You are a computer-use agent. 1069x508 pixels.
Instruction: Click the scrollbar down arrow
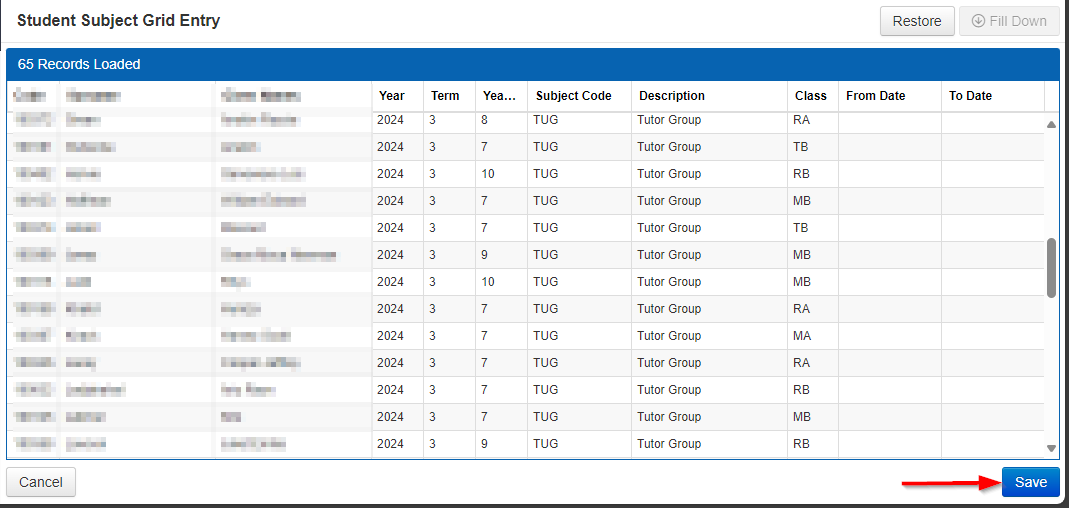click(1051, 448)
